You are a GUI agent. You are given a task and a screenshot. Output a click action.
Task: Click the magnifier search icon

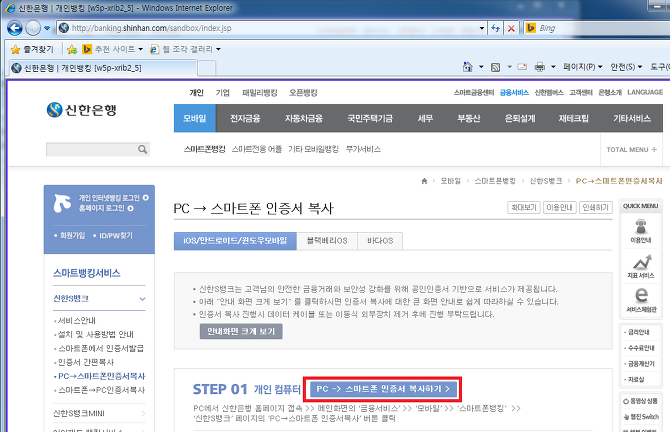143,149
